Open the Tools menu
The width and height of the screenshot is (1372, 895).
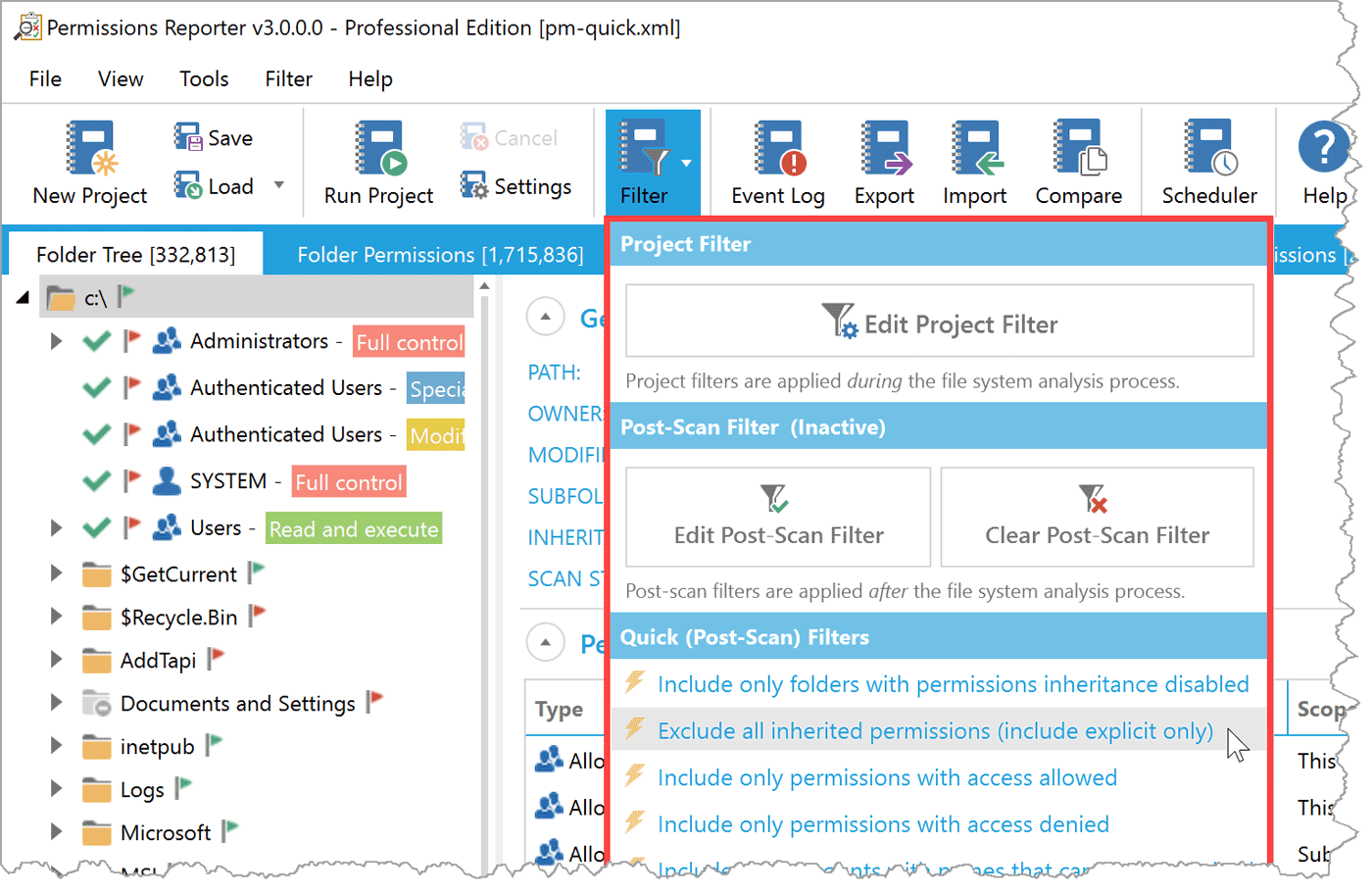[x=204, y=79]
